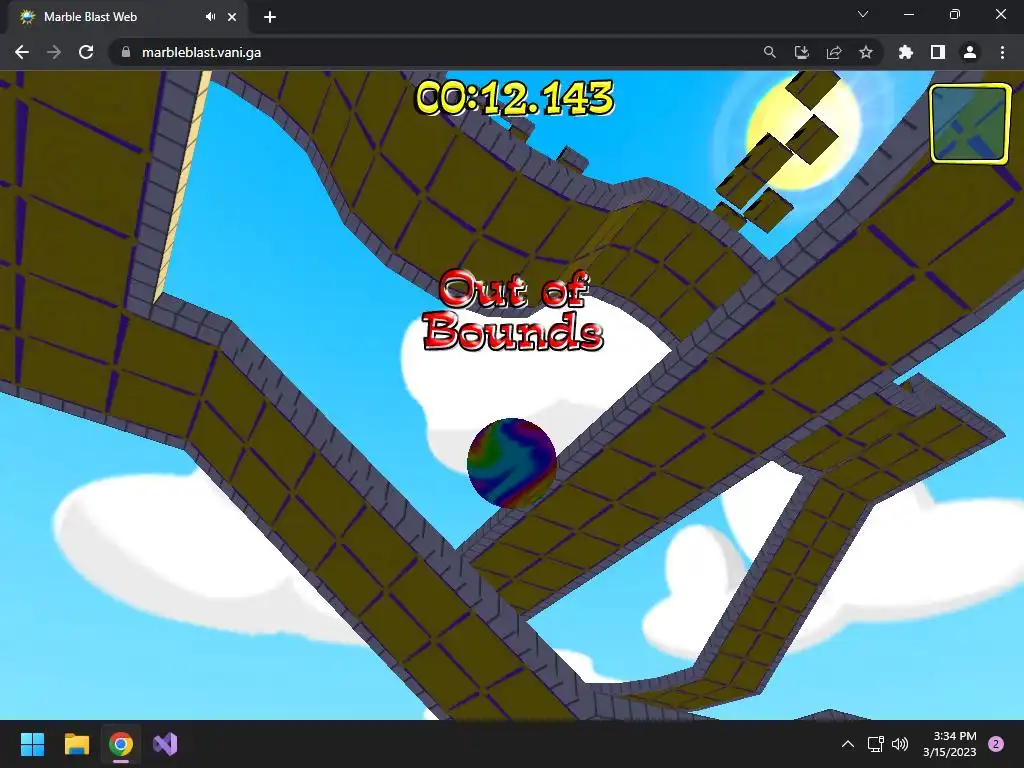Open the zoom magnifier in the address bar

pos(769,52)
